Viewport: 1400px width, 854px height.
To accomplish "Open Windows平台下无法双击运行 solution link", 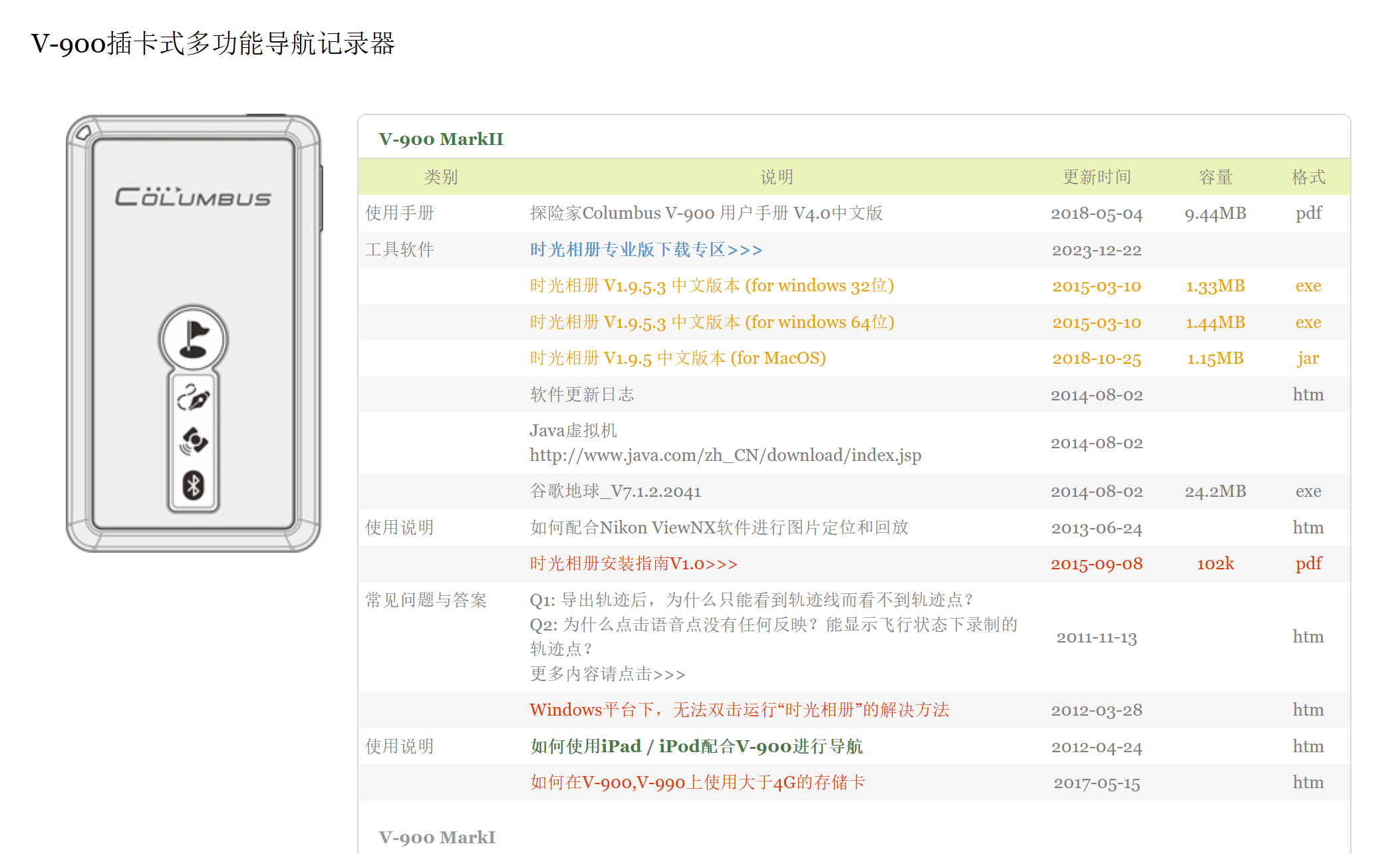I will 740,710.
